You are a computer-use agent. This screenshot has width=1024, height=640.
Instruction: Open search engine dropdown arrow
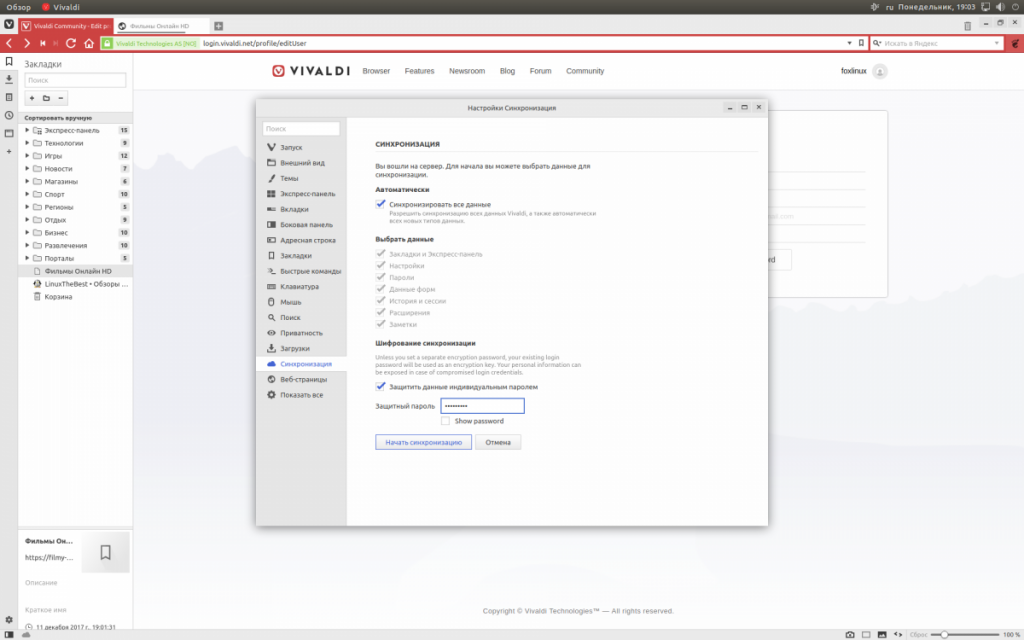997,43
